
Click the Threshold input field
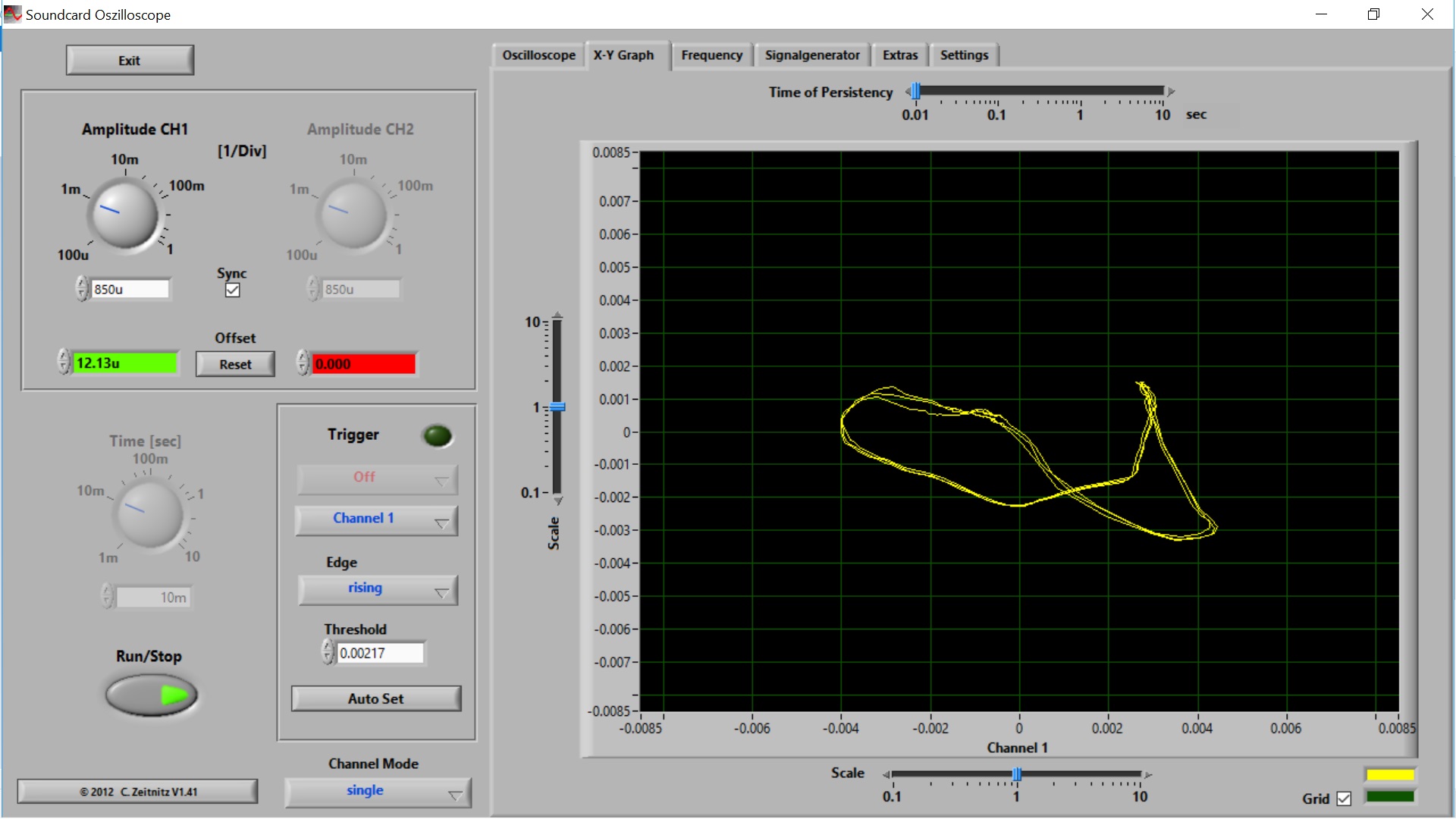click(x=379, y=653)
